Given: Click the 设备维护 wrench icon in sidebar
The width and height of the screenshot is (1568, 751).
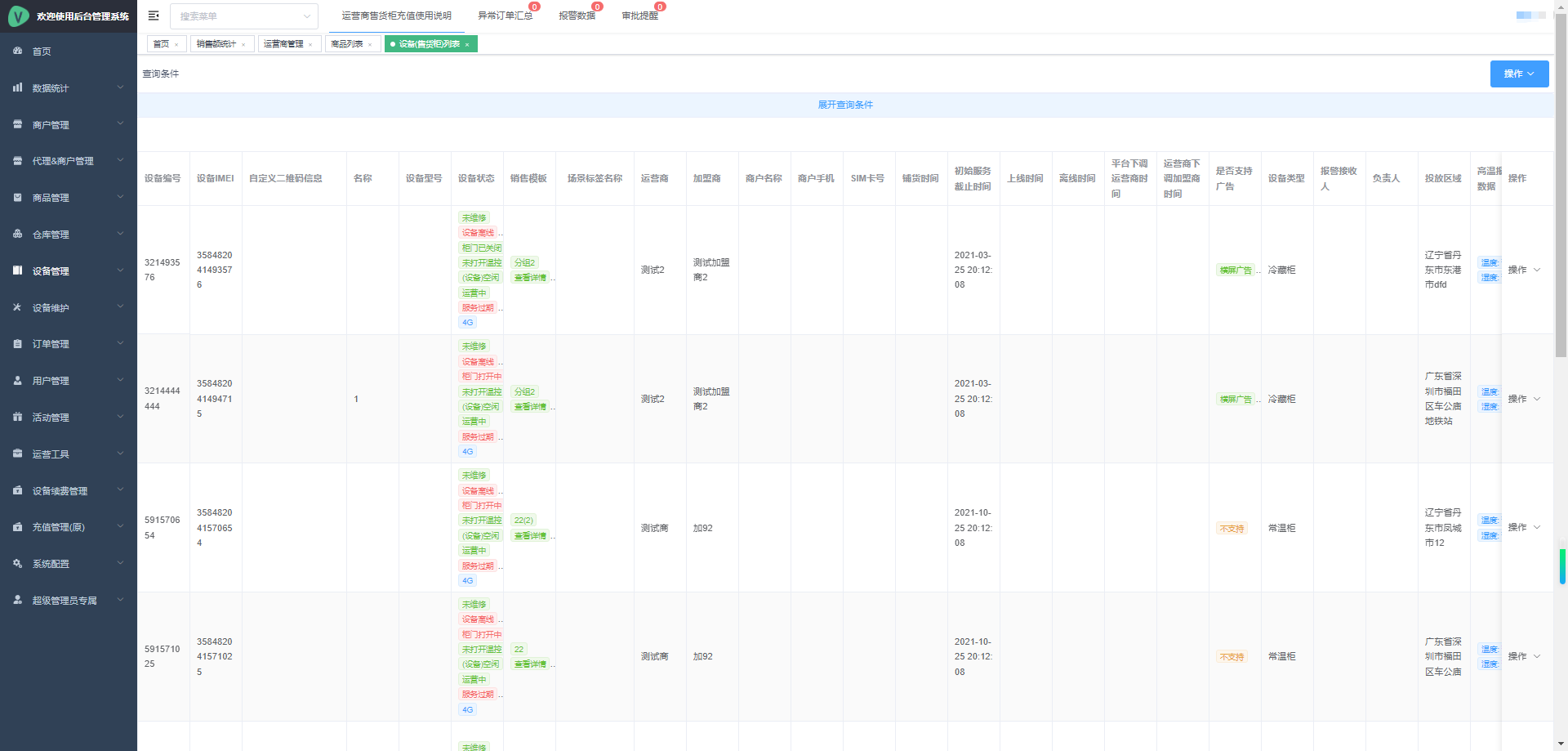Looking at the screenshot, I should [x=18, y=307].
